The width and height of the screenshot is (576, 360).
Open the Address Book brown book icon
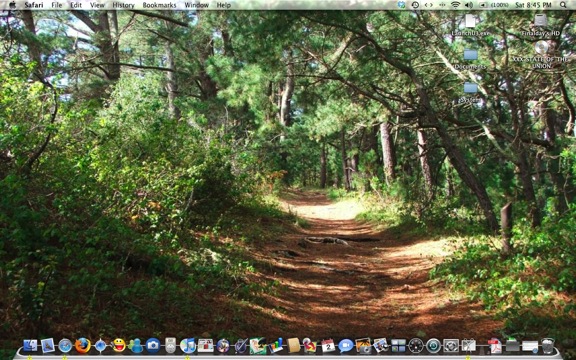[294, 346]
